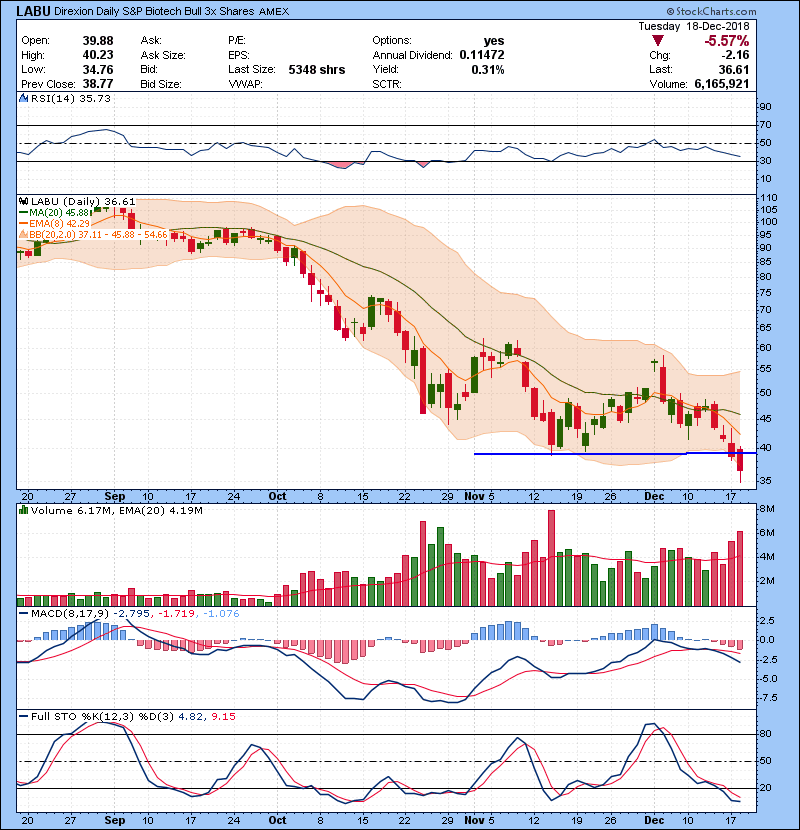This screenshot has width=800, height=830.
Task: Click the -7.5 MACD axis label
Action: [768, 698]
